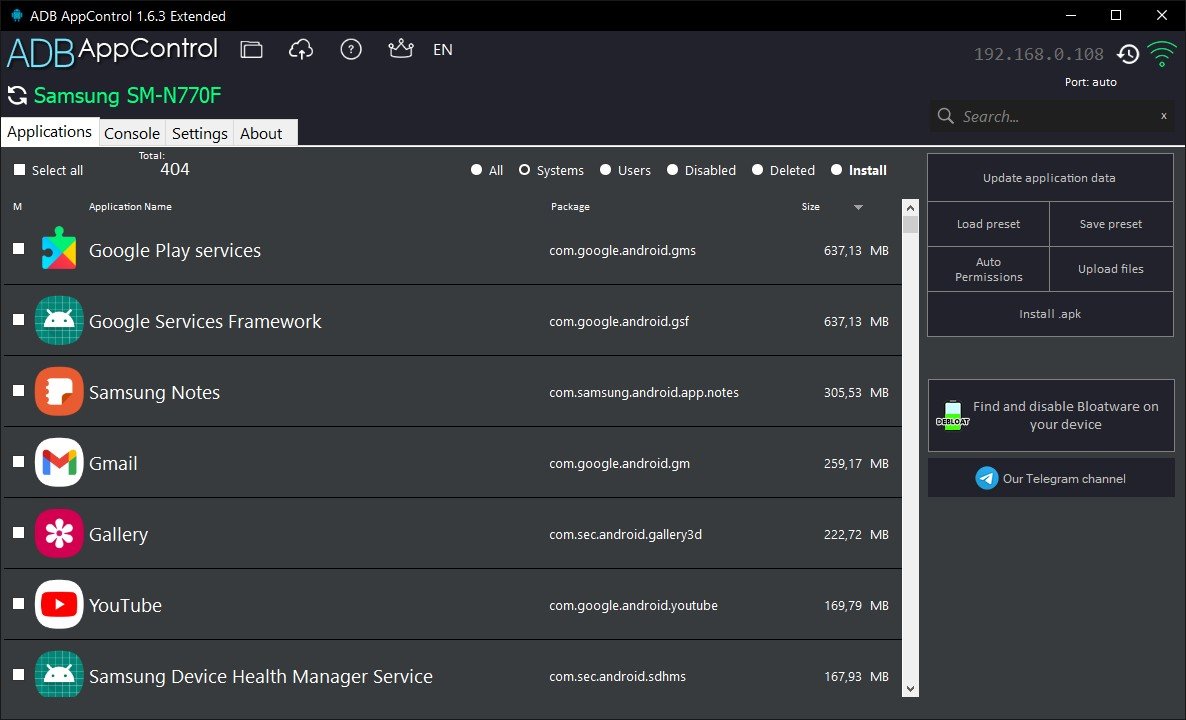
Task: Click the android icon in the title bar
Action: (x=17, y=15)
